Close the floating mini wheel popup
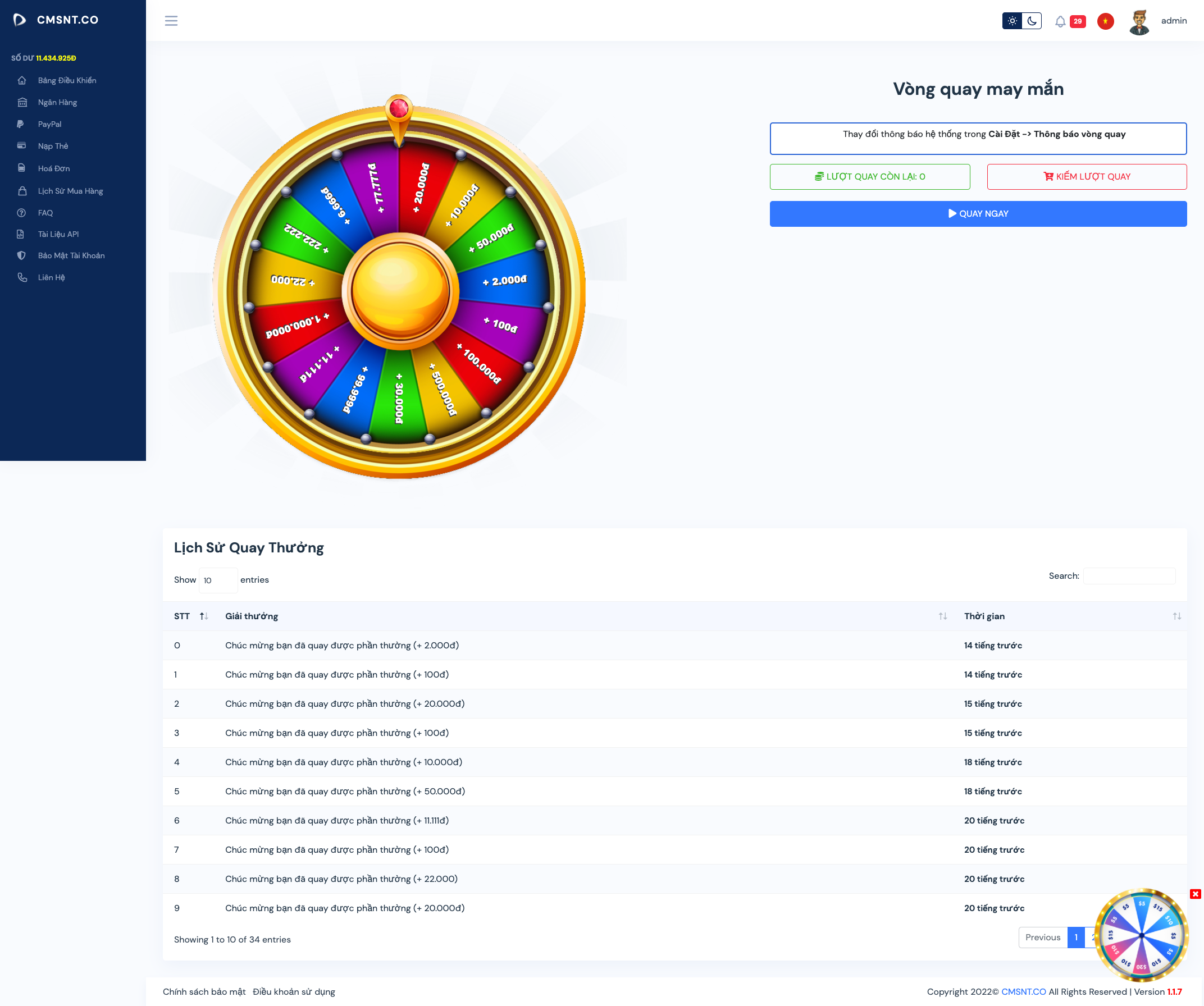1204x1006 pixels. (1195, 894)
